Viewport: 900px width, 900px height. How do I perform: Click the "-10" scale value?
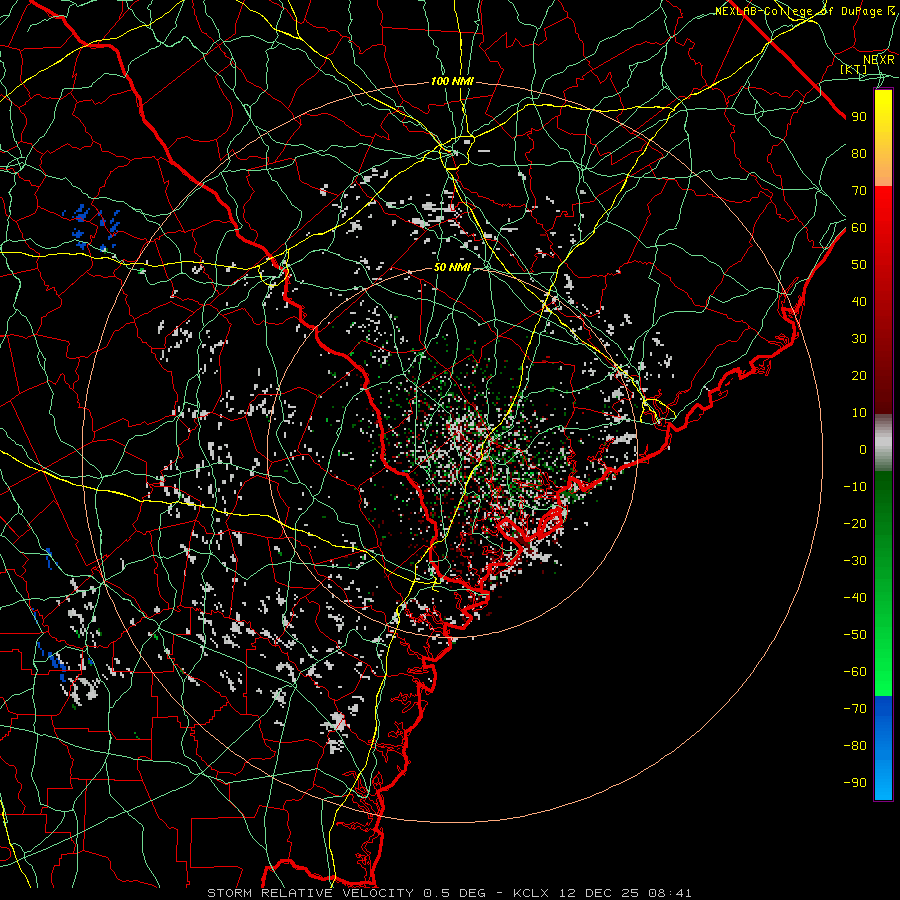click(x=855, y=487)
